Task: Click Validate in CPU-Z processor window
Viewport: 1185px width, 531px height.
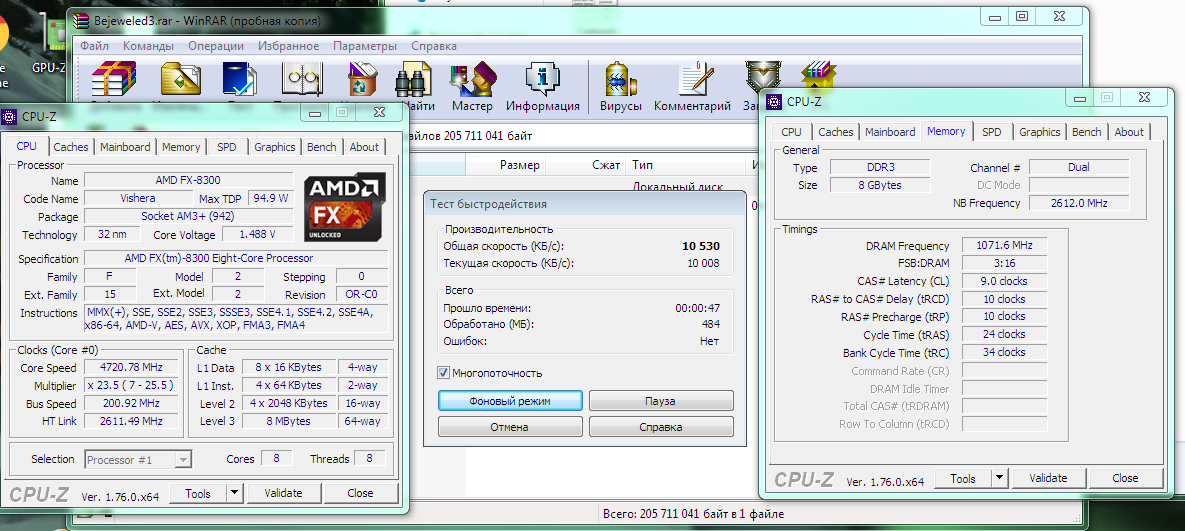Action: click(283, 493)
